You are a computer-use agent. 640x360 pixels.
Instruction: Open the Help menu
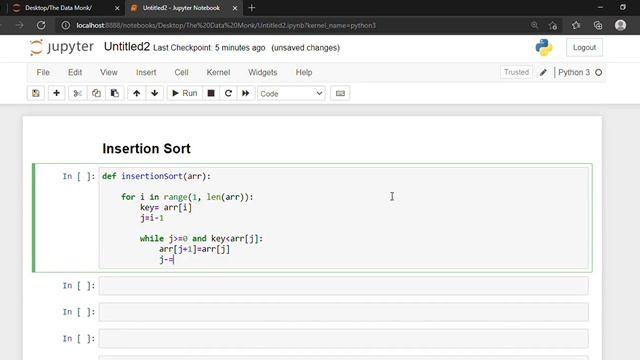pos(304,72)
